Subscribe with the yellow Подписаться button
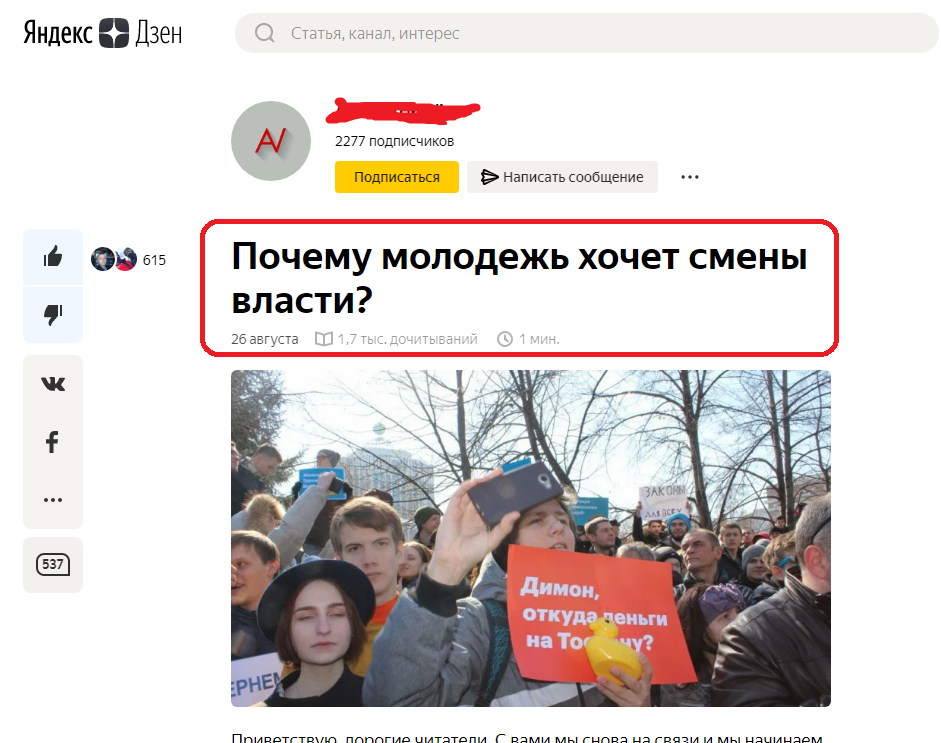Screen dimensions: 941x743 click(397, 177)
